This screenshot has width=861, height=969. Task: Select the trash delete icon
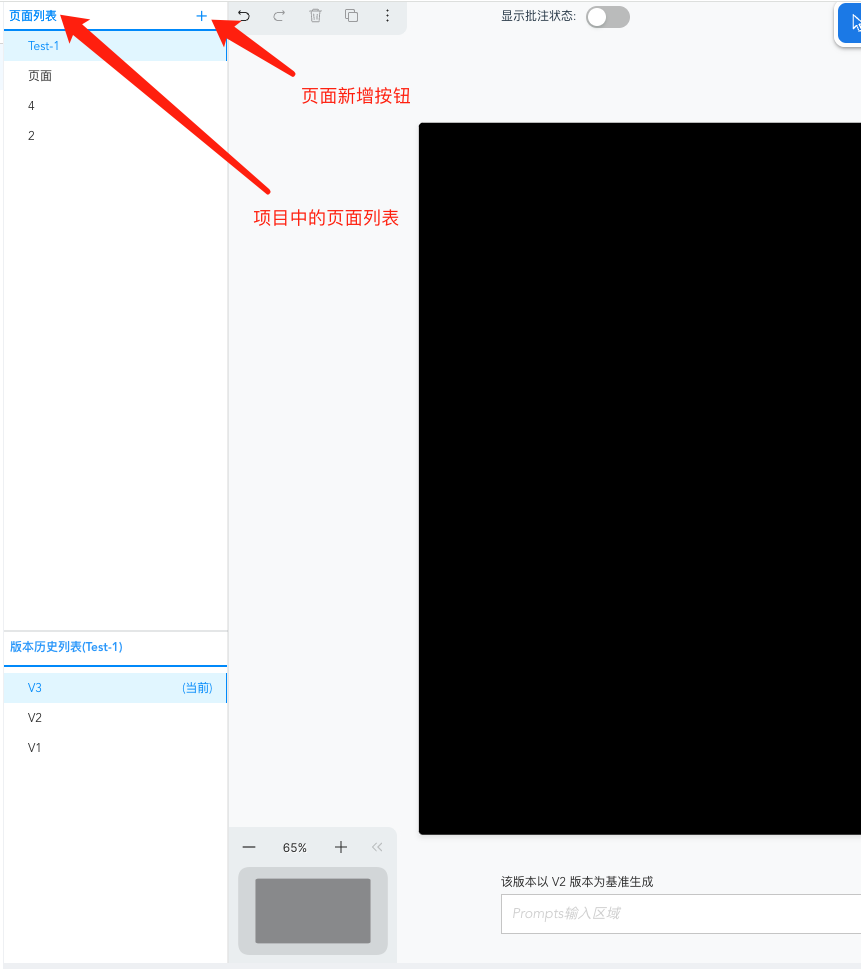point(315,17)
